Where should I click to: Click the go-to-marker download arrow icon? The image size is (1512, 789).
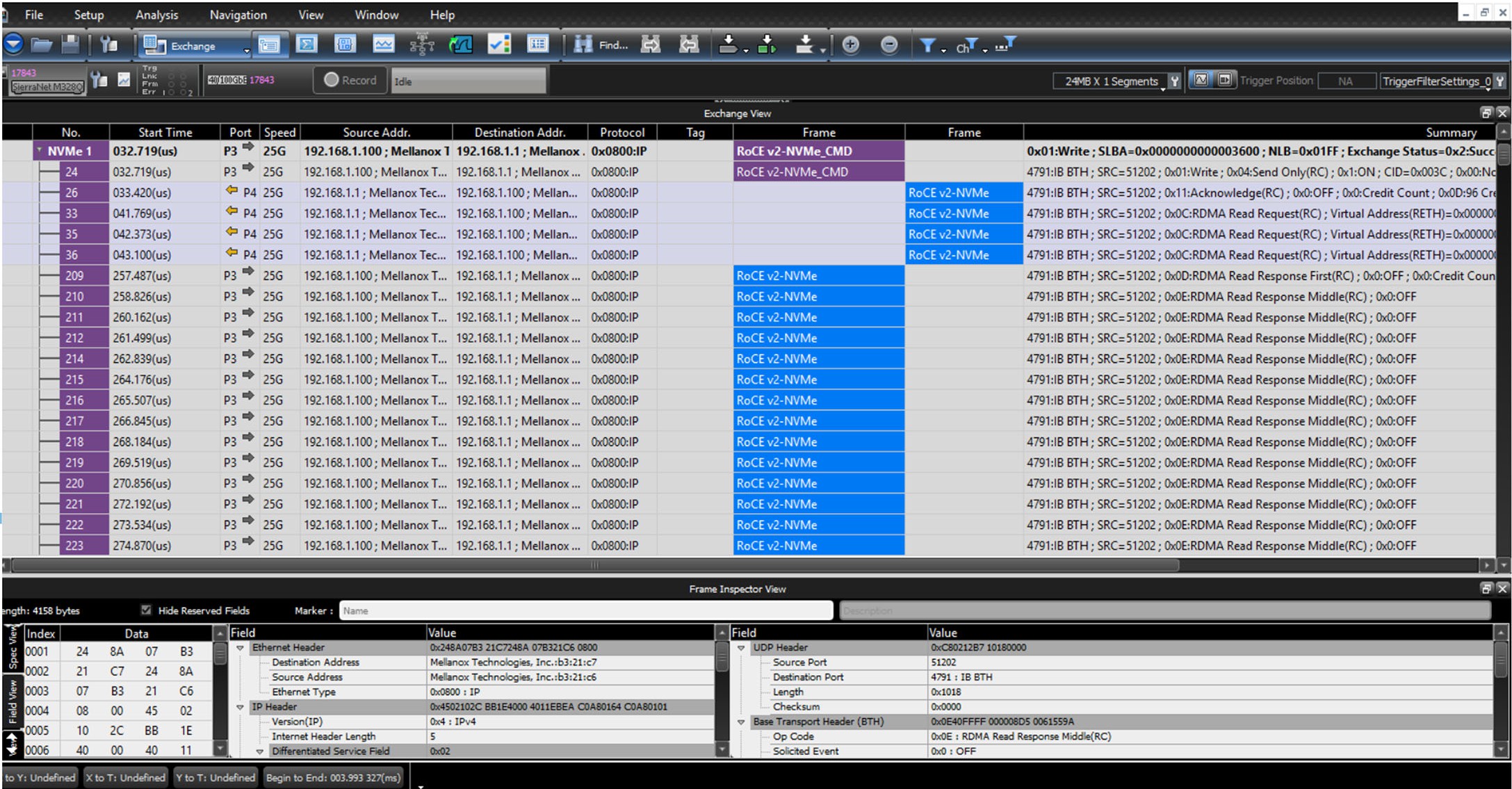point(728,45)
